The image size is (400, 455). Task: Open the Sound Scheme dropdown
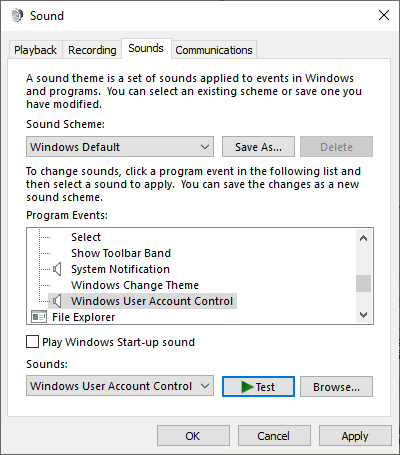click(x=120, y=147)
